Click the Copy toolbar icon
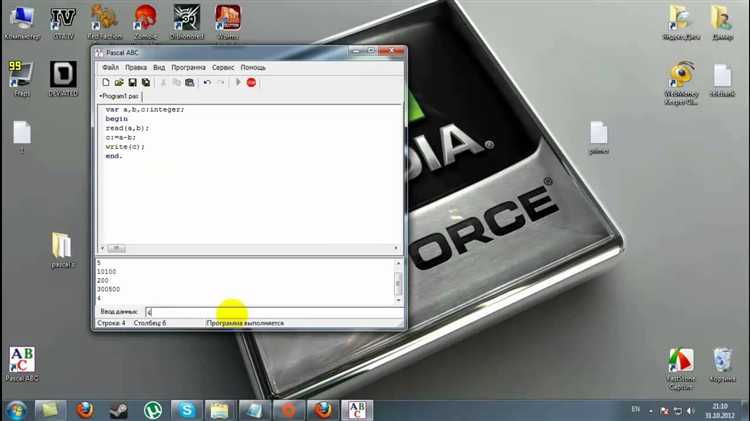 pyautogui.click(x=176, y=82)
